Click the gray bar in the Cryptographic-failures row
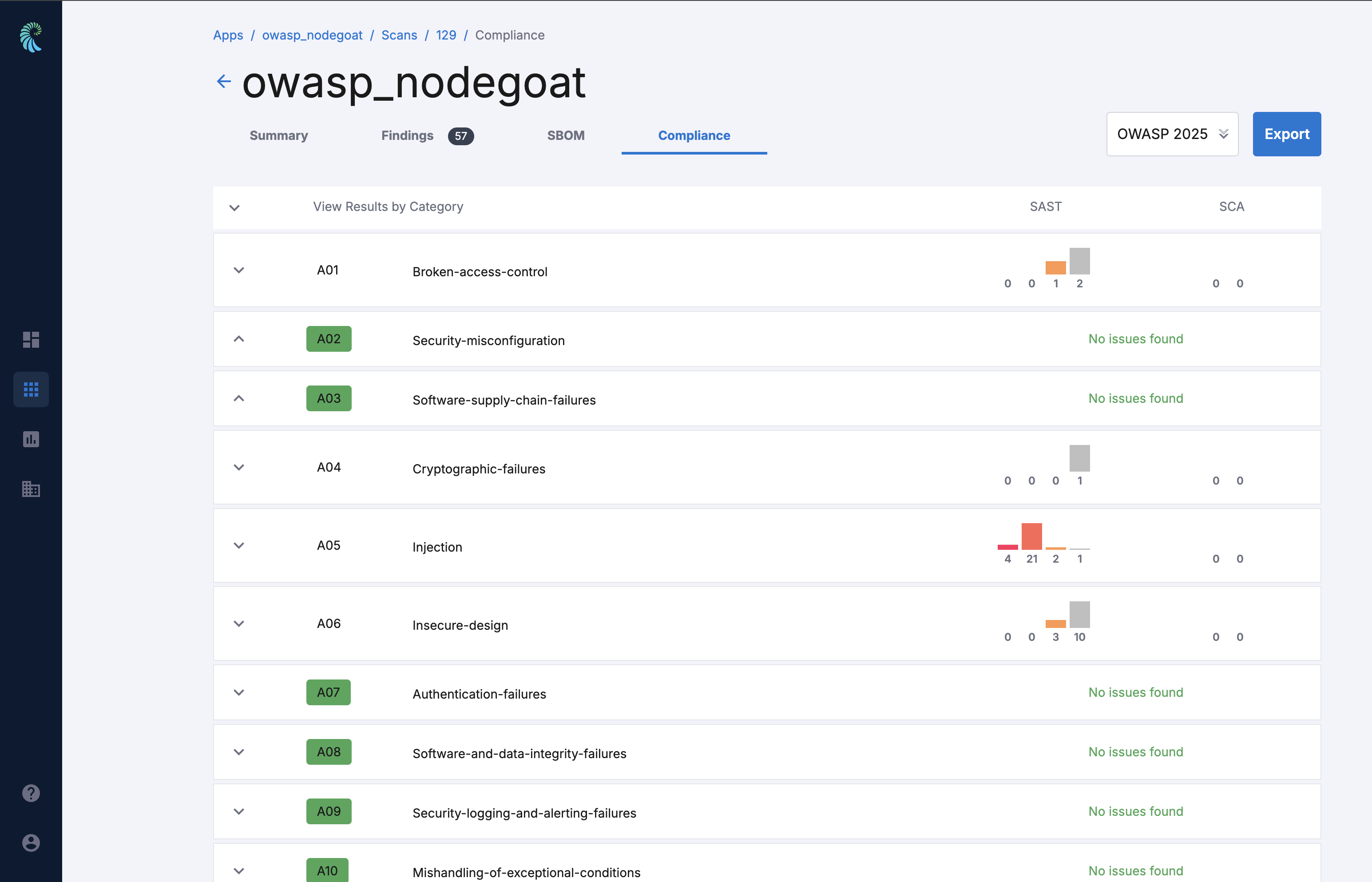 1079,458
